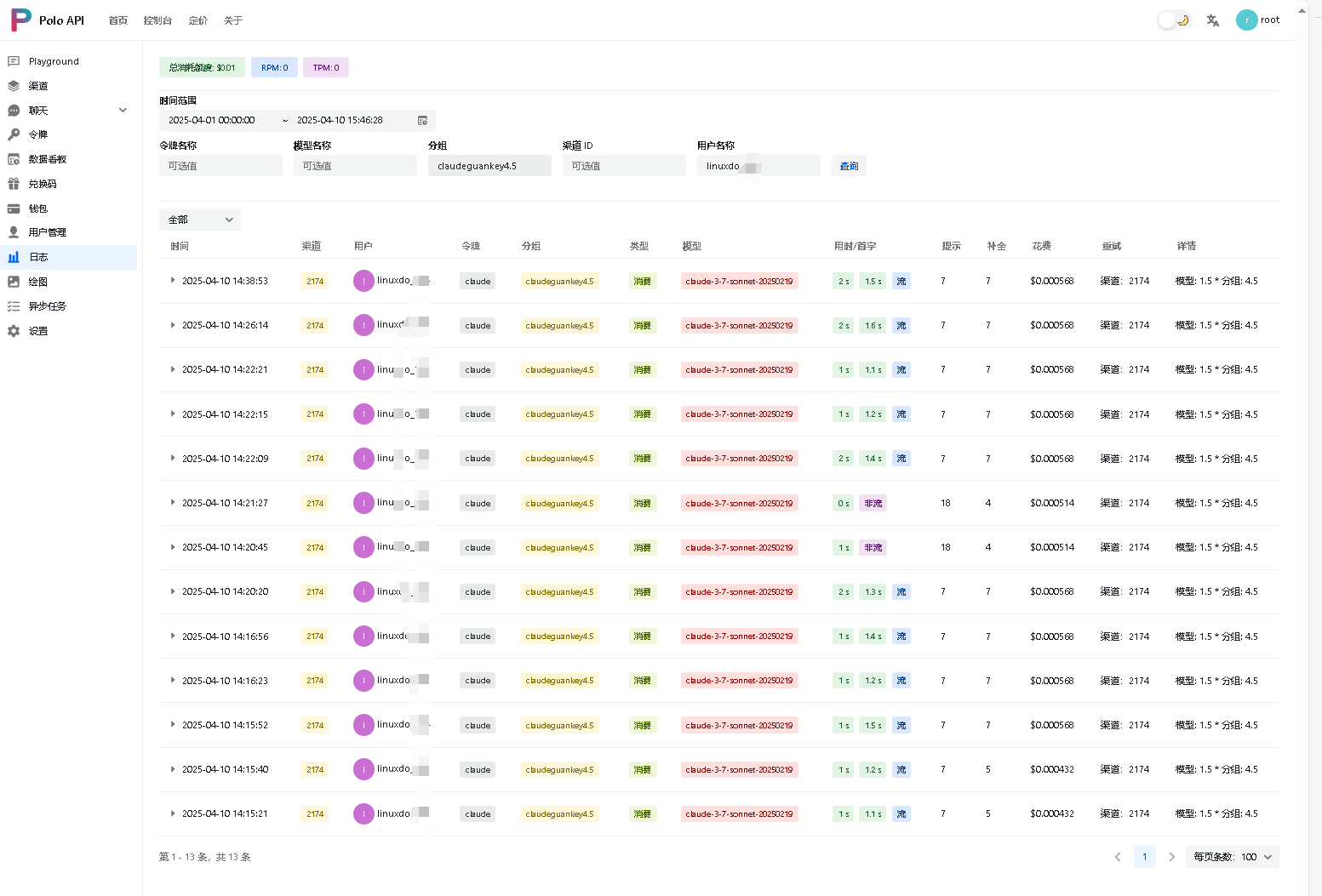Select the 兑换码 gift icon

[x=14, y=184]
